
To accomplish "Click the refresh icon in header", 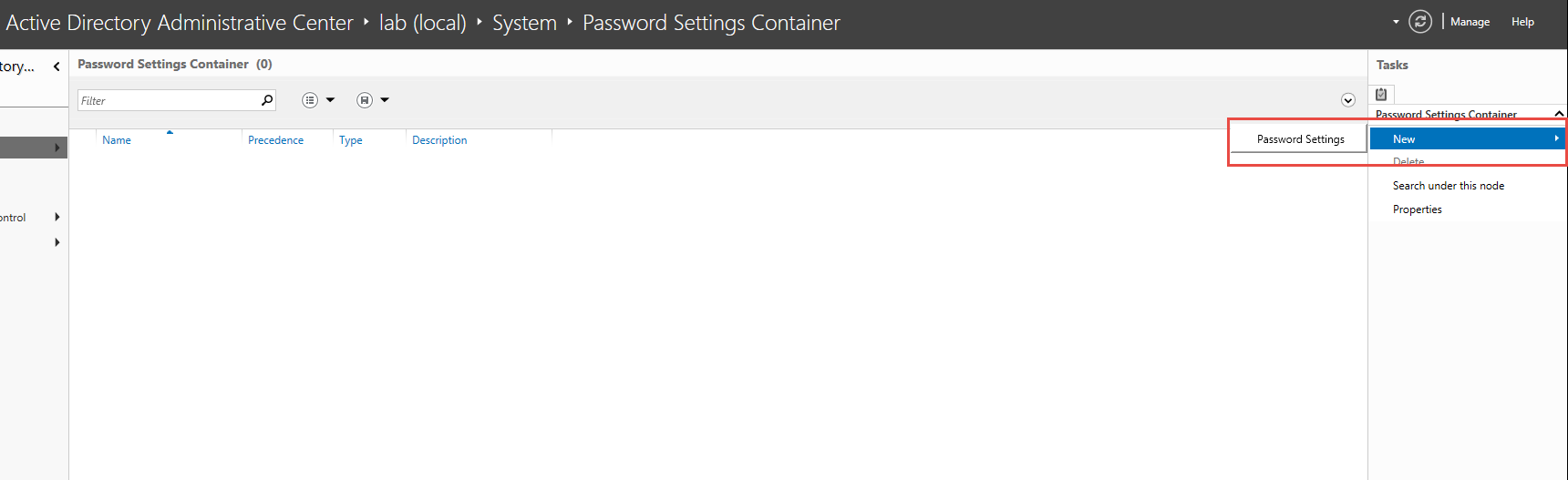I will [1420, 21].
